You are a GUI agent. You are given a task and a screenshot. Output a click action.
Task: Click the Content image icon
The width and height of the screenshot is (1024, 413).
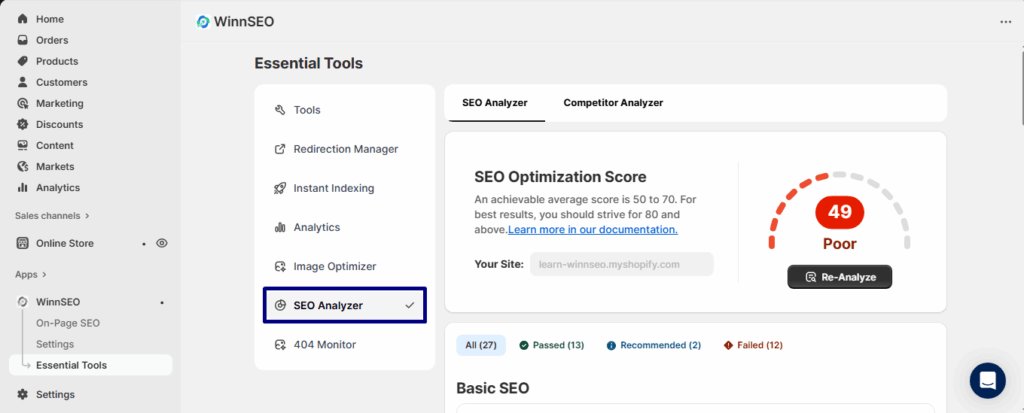click(x=23, y=145)
